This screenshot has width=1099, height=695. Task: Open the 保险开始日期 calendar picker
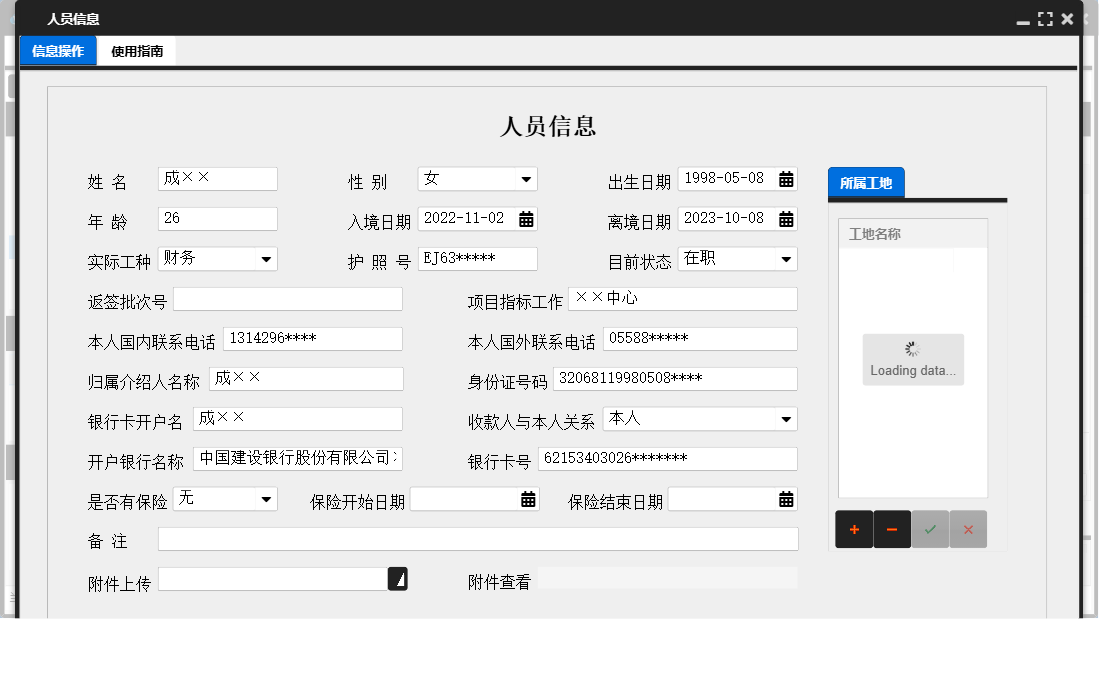(x=528, y=498)
